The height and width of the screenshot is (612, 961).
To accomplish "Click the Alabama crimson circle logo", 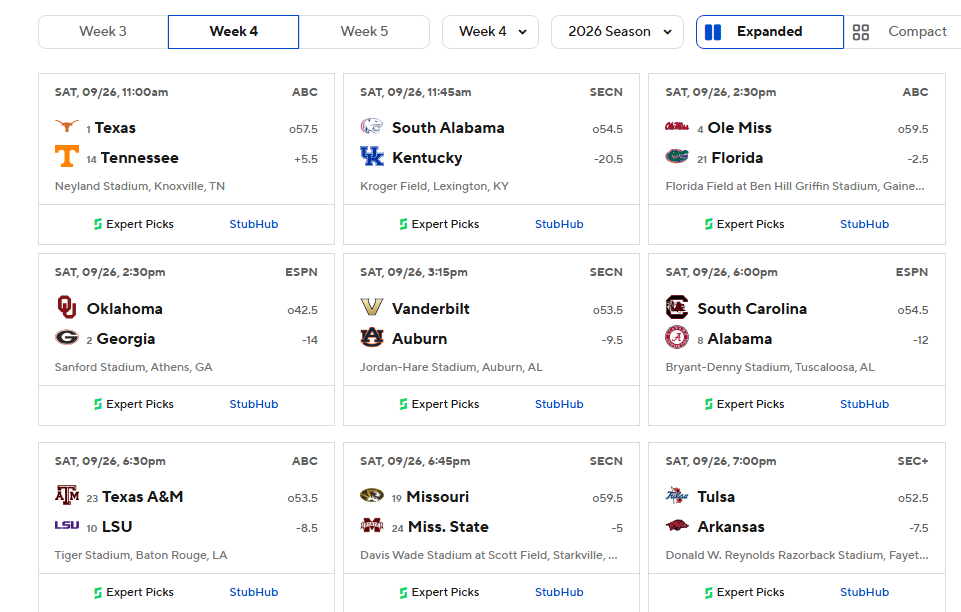I will 677,337.
